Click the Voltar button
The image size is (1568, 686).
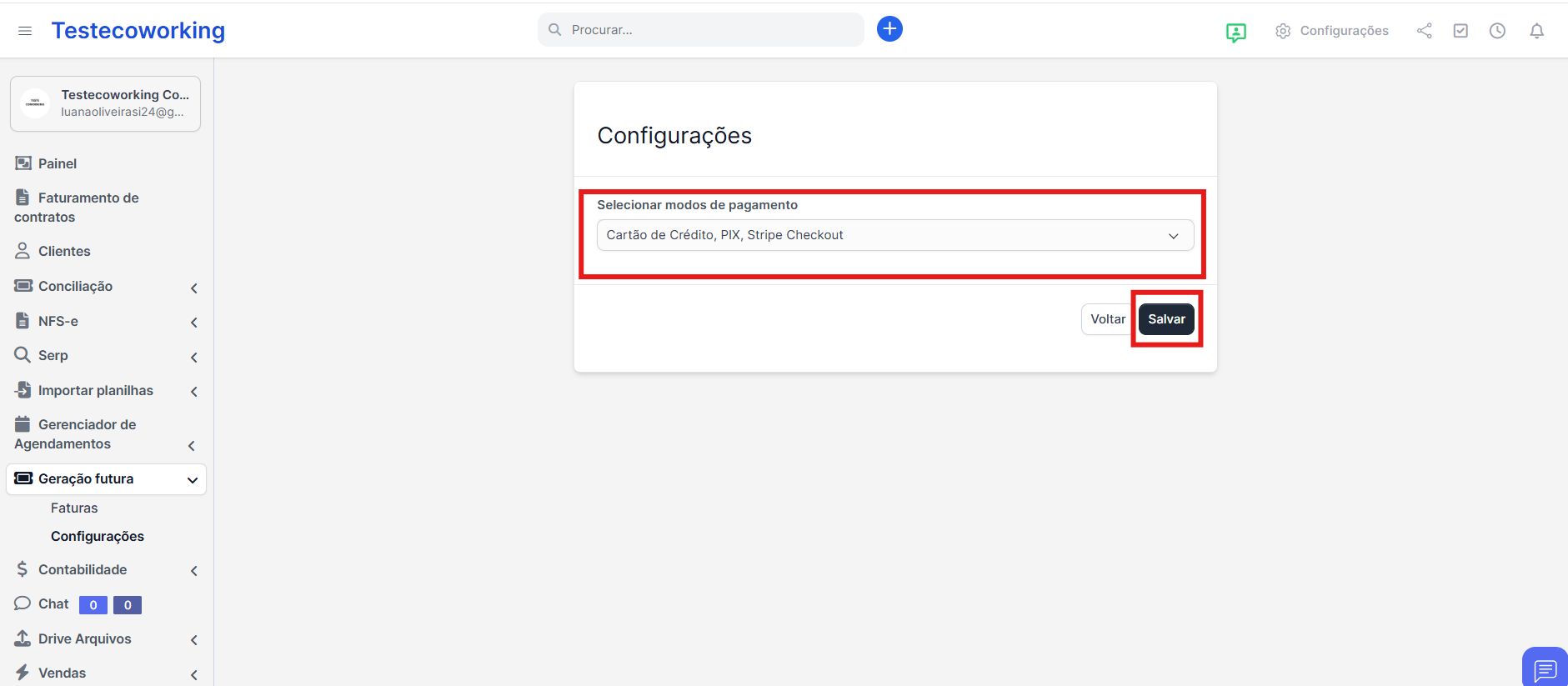tap(1107, 319)
